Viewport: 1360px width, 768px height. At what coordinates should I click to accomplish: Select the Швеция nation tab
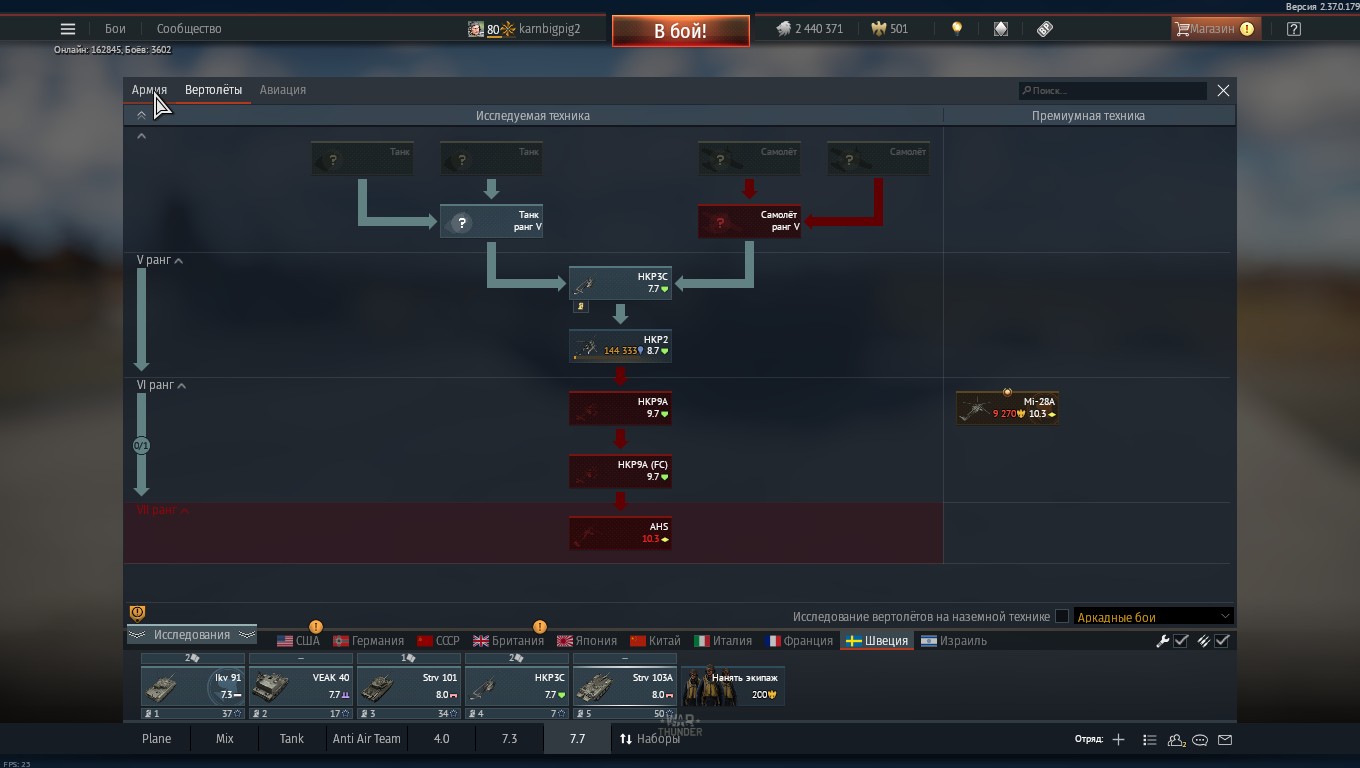coord(877,641)
